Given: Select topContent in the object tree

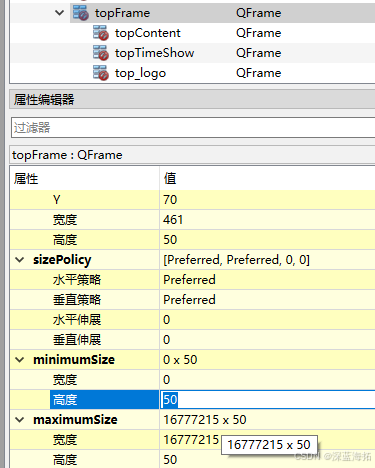Looking at the screenshot, I should point(148,33).
